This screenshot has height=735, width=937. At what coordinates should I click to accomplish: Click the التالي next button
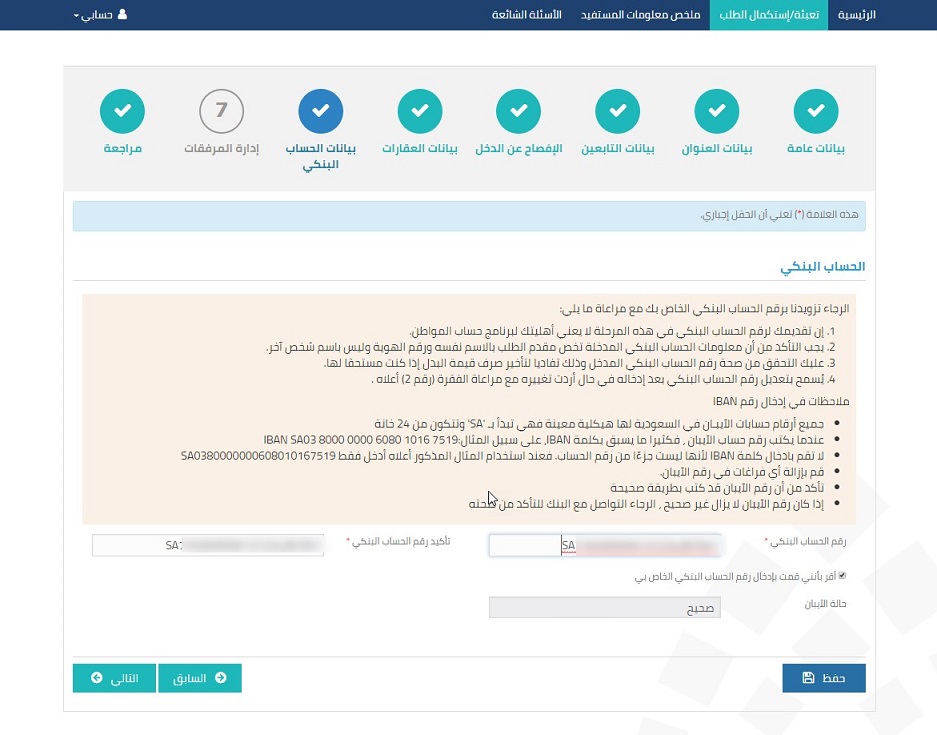click(114, 678)
